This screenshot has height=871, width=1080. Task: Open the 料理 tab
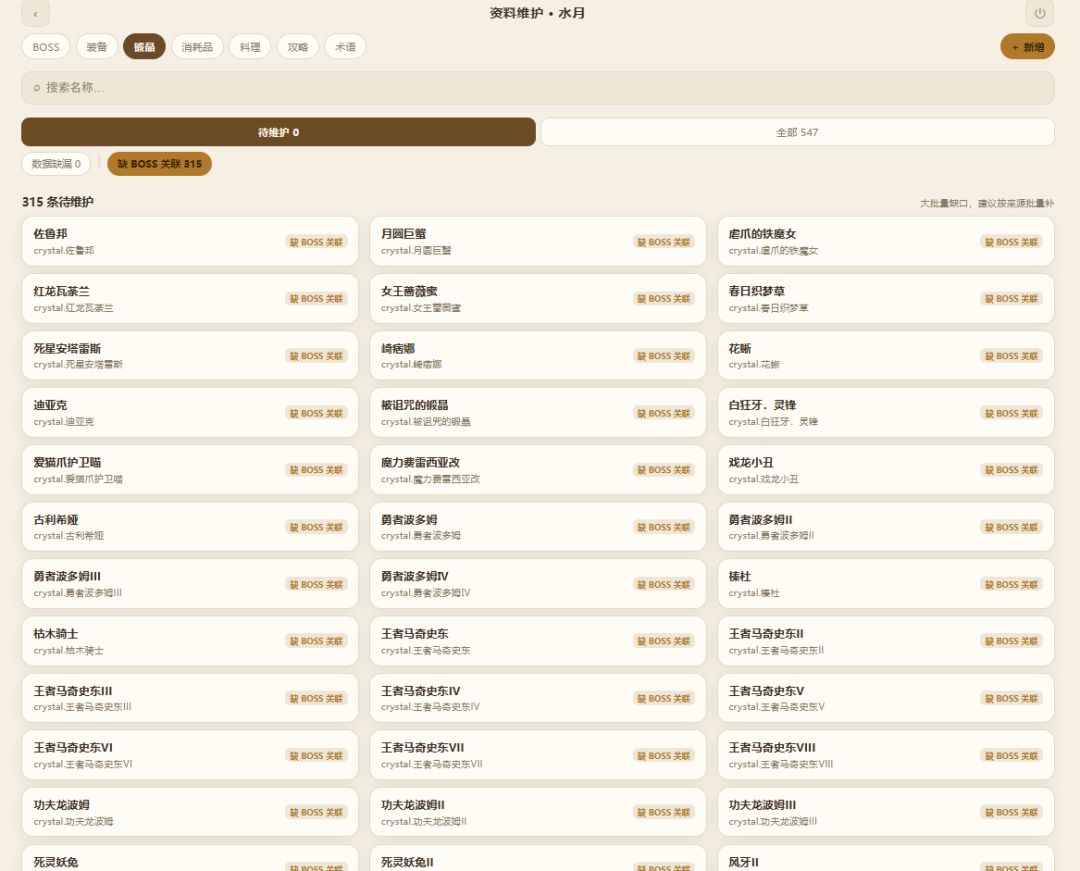point(250,47)
